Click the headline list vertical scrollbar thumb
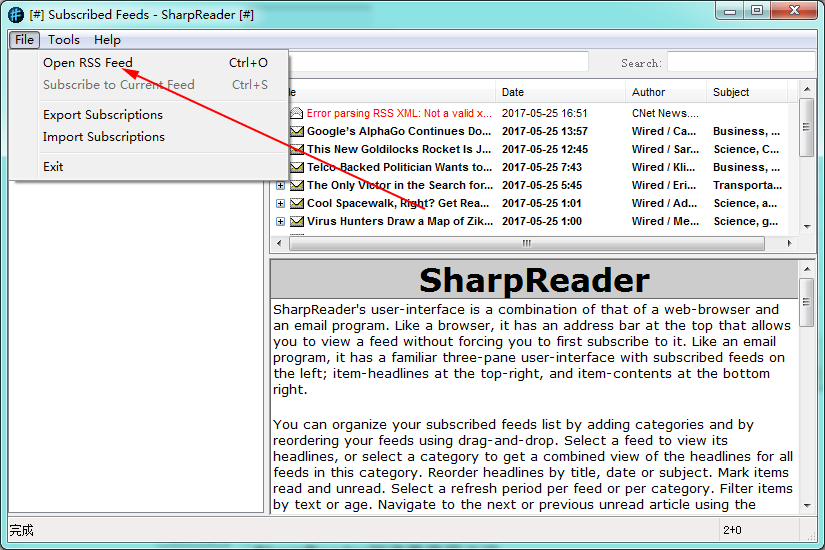 806,127
